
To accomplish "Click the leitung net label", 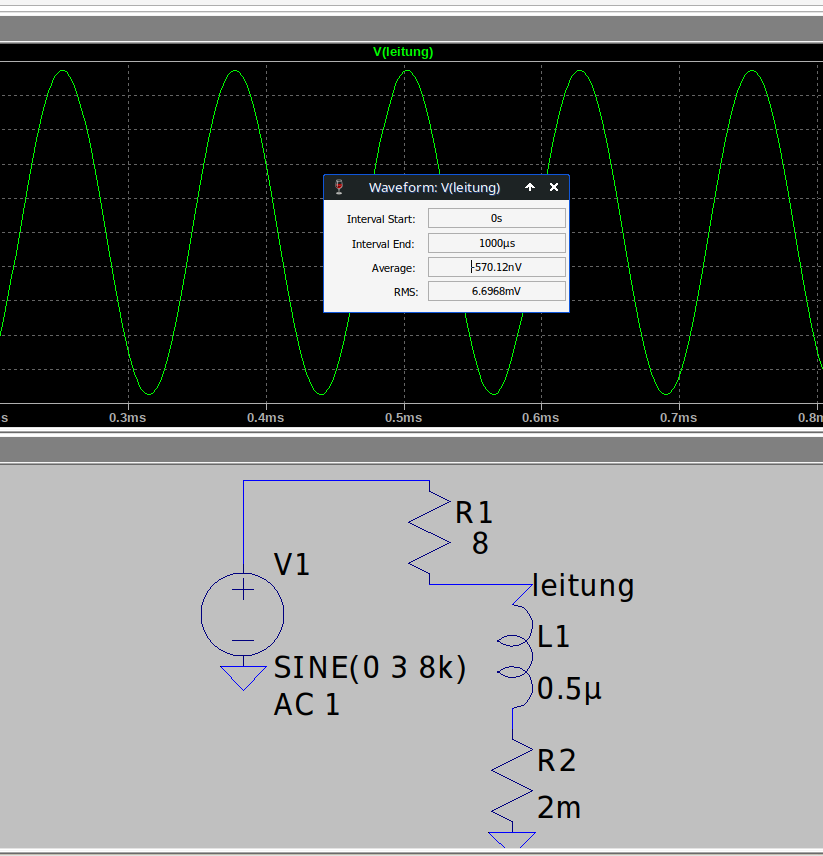I will coord(583,584).
